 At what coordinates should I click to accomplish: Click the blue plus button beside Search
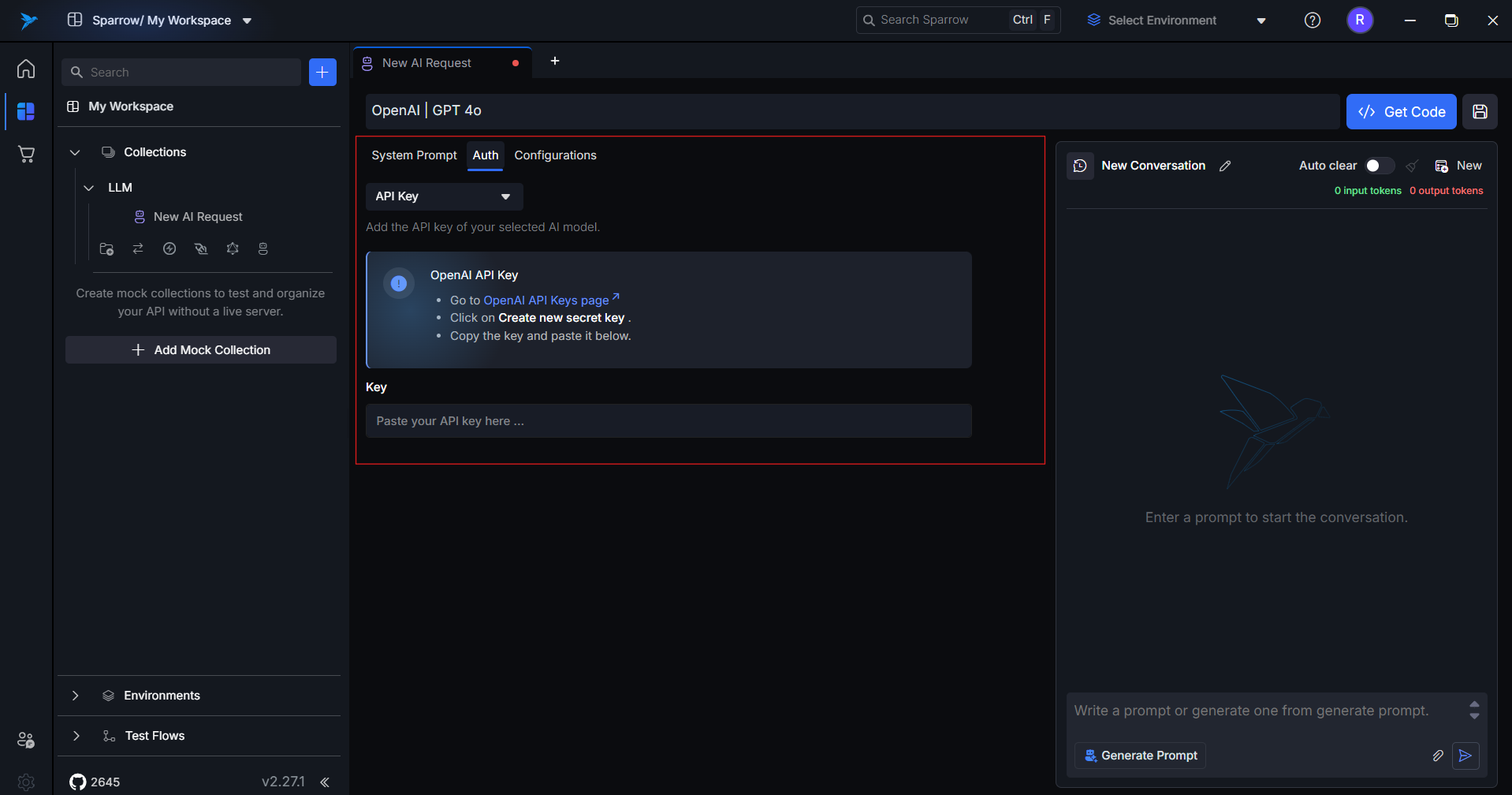click(322, 72)
